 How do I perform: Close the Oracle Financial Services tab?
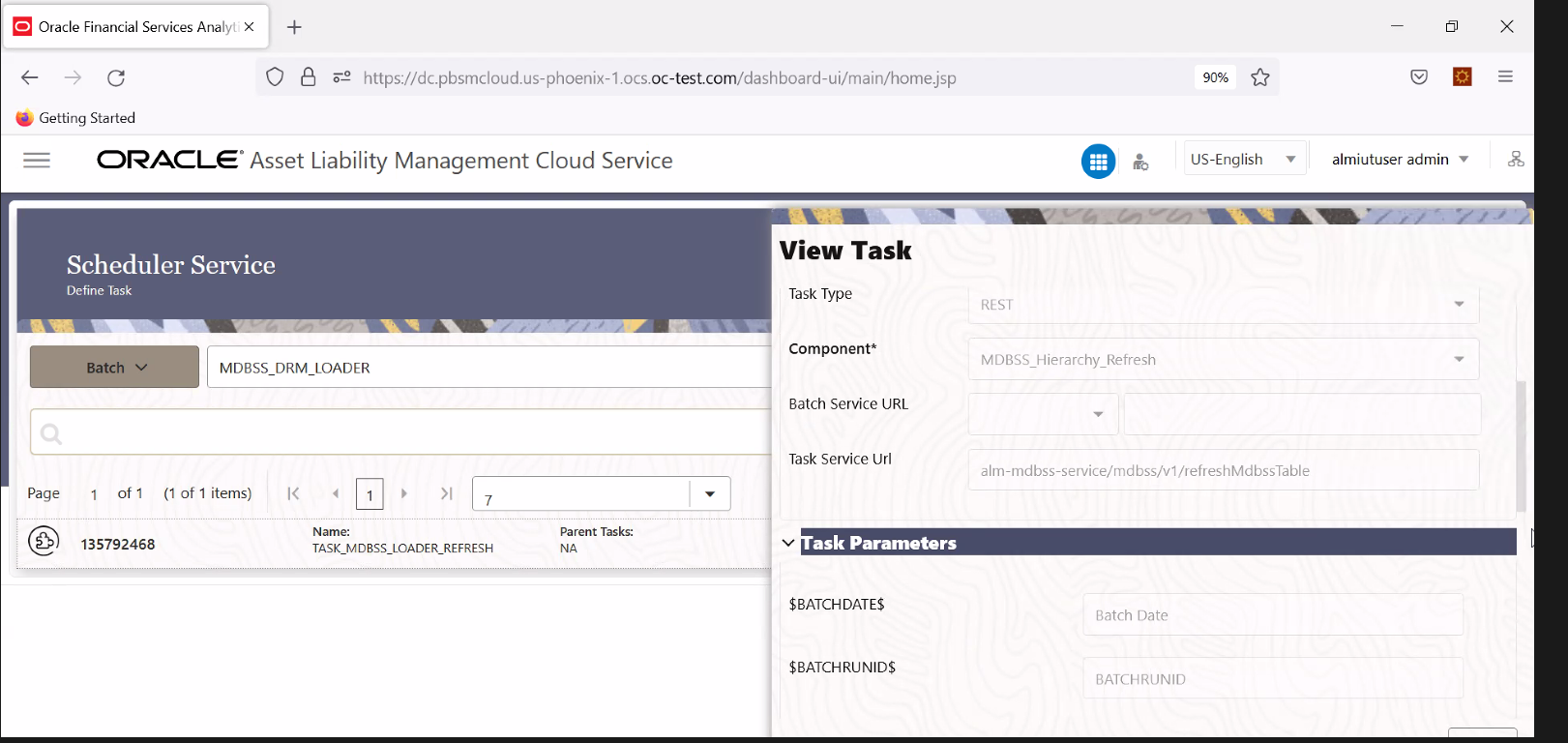click(x=250, y=27)
